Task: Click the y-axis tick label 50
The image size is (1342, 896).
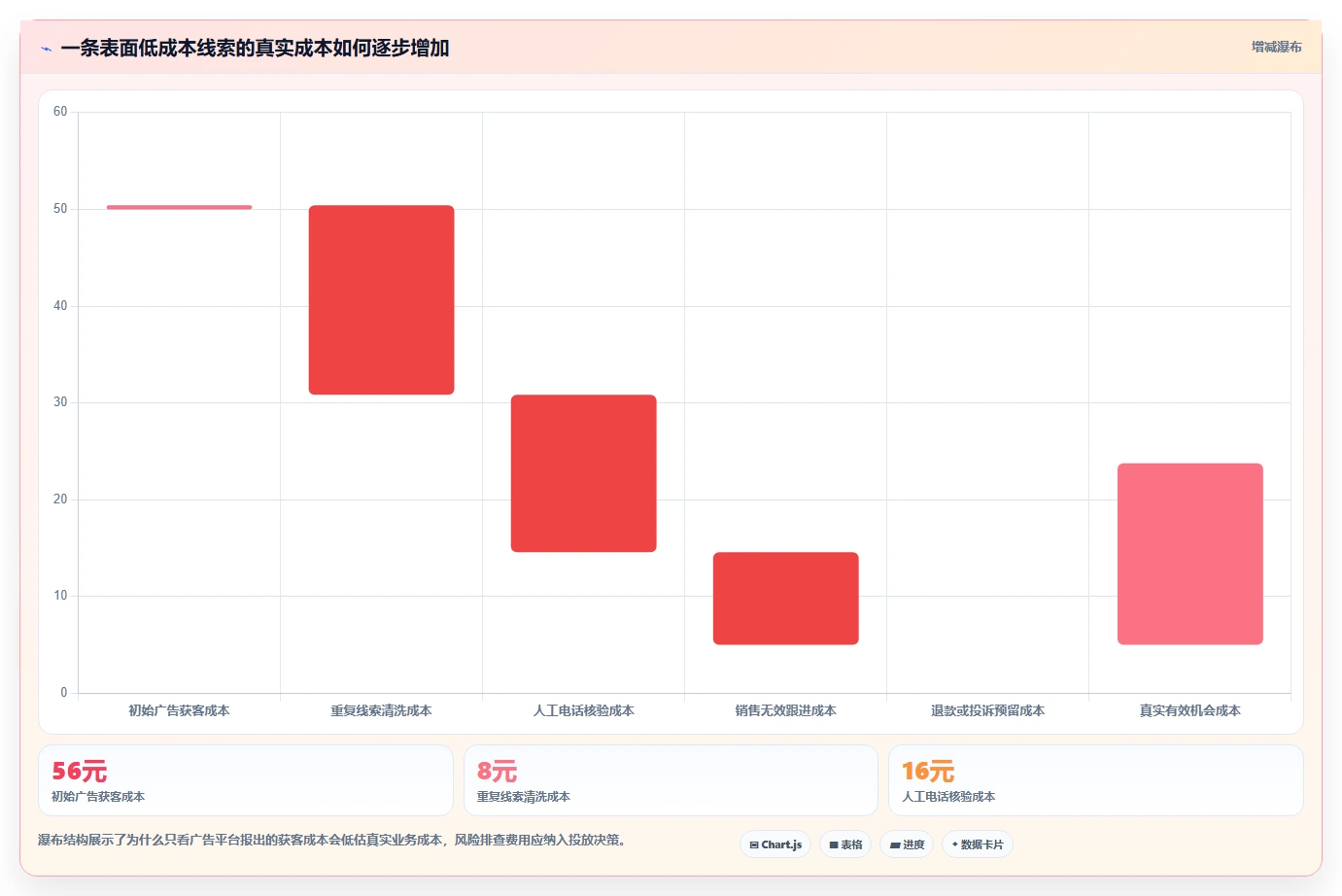Action: (60, 209)
